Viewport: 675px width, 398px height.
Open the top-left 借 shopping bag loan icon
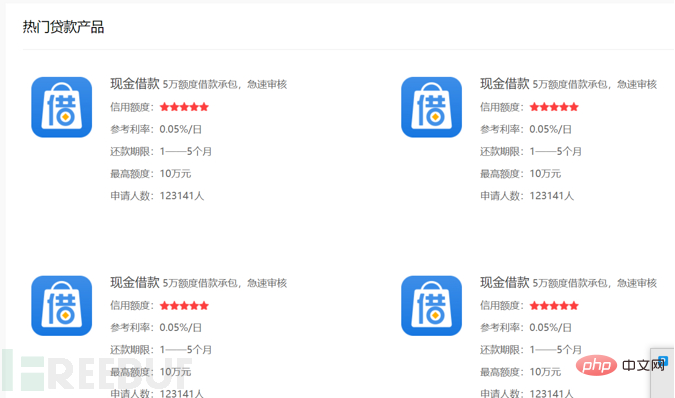click(x=62, y=107)
